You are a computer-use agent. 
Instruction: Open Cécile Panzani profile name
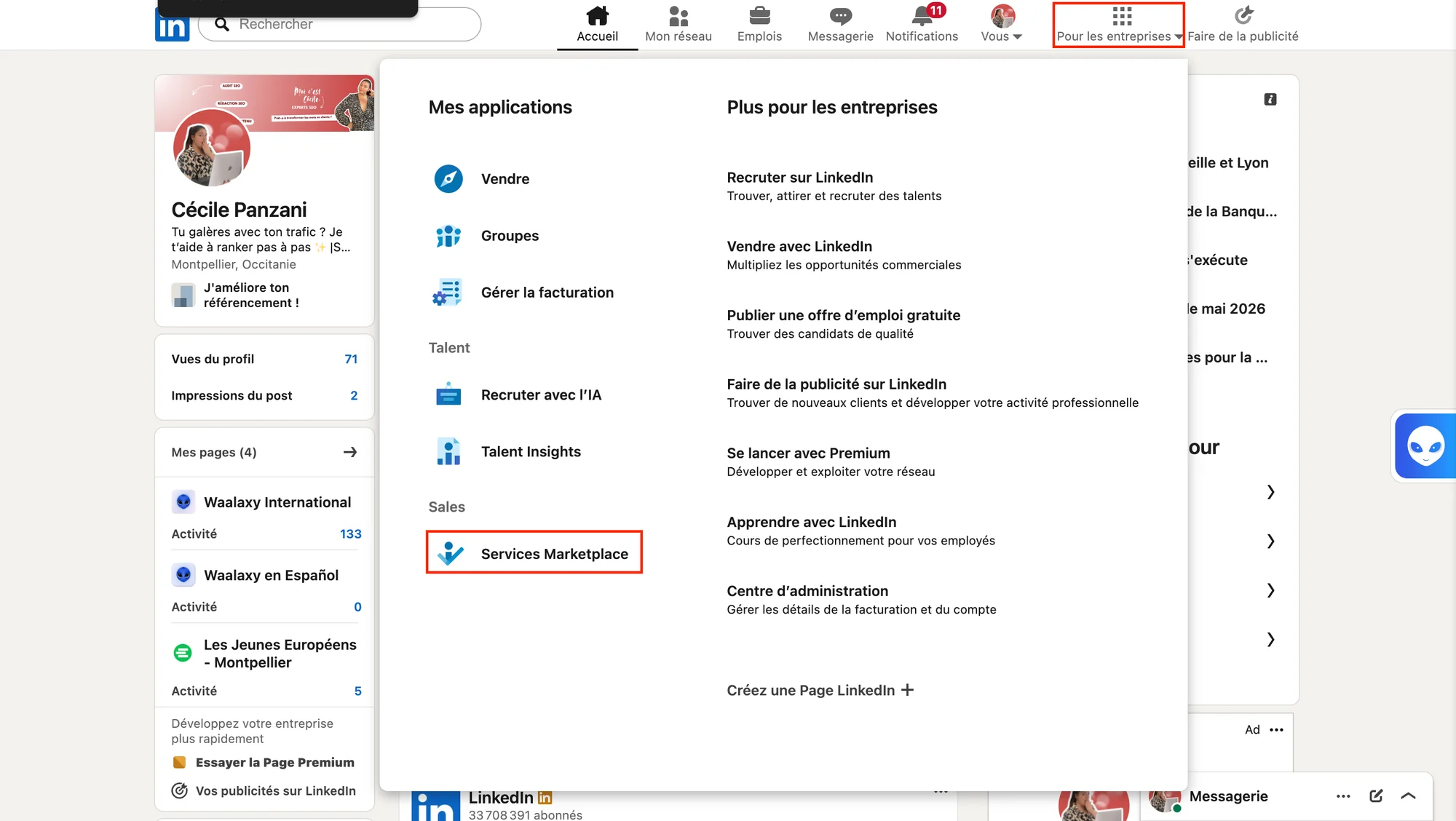pyautogui.click(x=239, y=210)
